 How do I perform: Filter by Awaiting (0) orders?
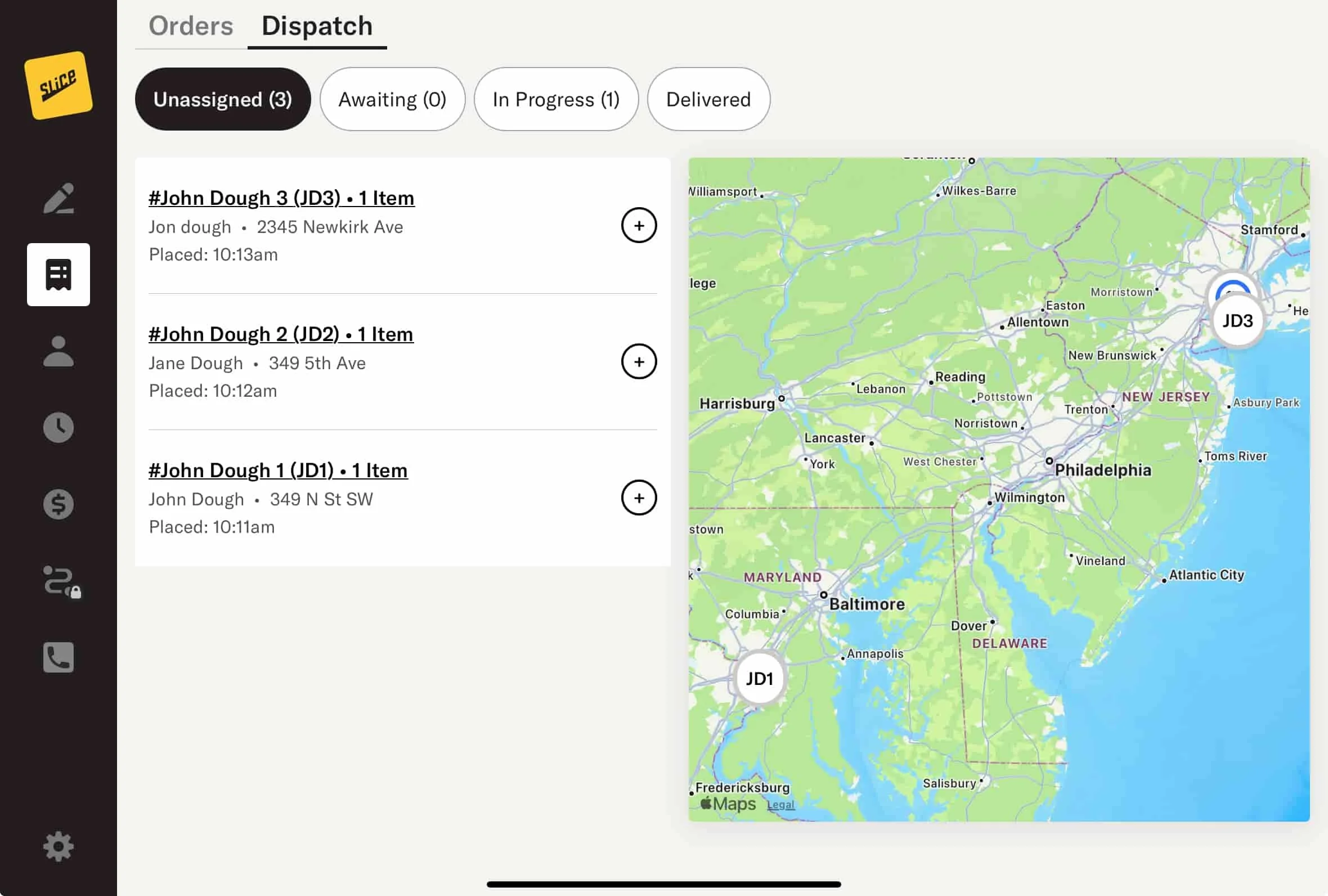click(392, 100)
